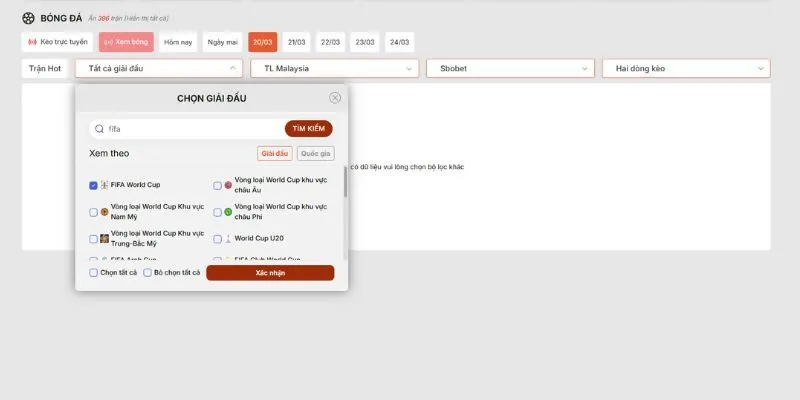Tick the Bỏ chọn tất cả checkbox
Screen dimensions: 800x400
(x=147, y=272)
